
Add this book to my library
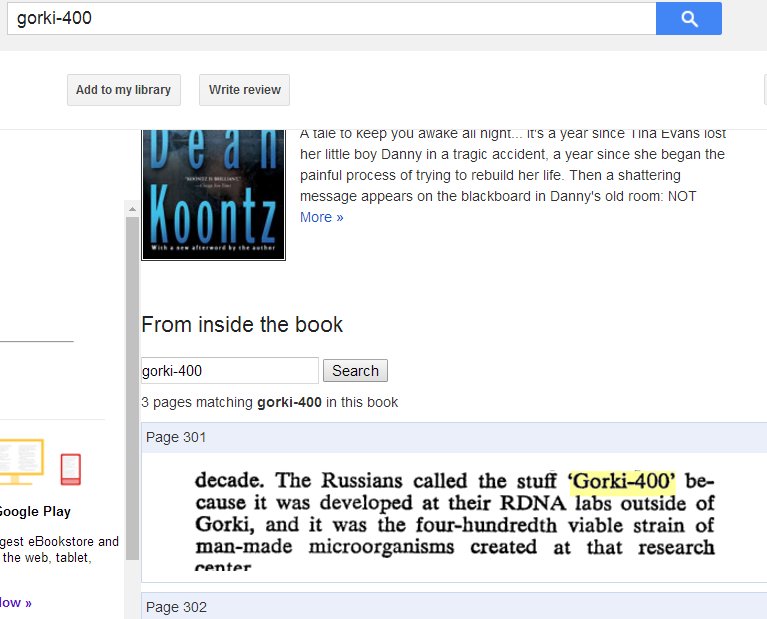(123, 90)
